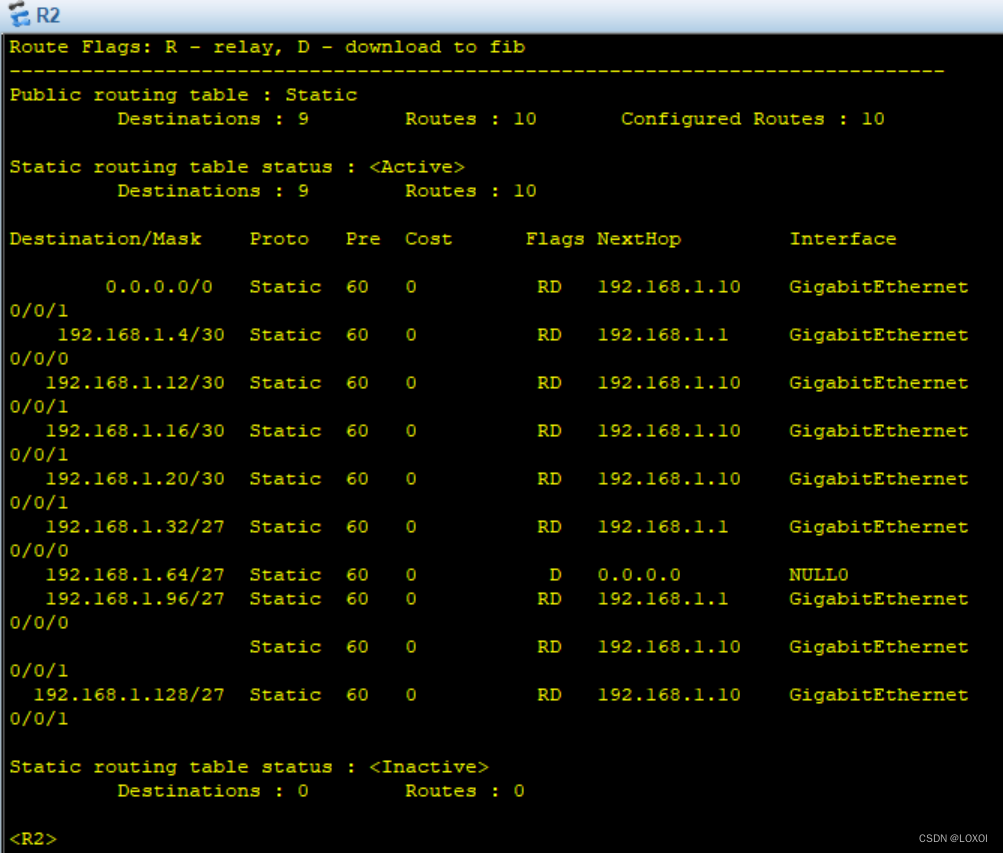Click the R2 router icon in title bar
The image size is (1003, 853).
click(19, 14)
